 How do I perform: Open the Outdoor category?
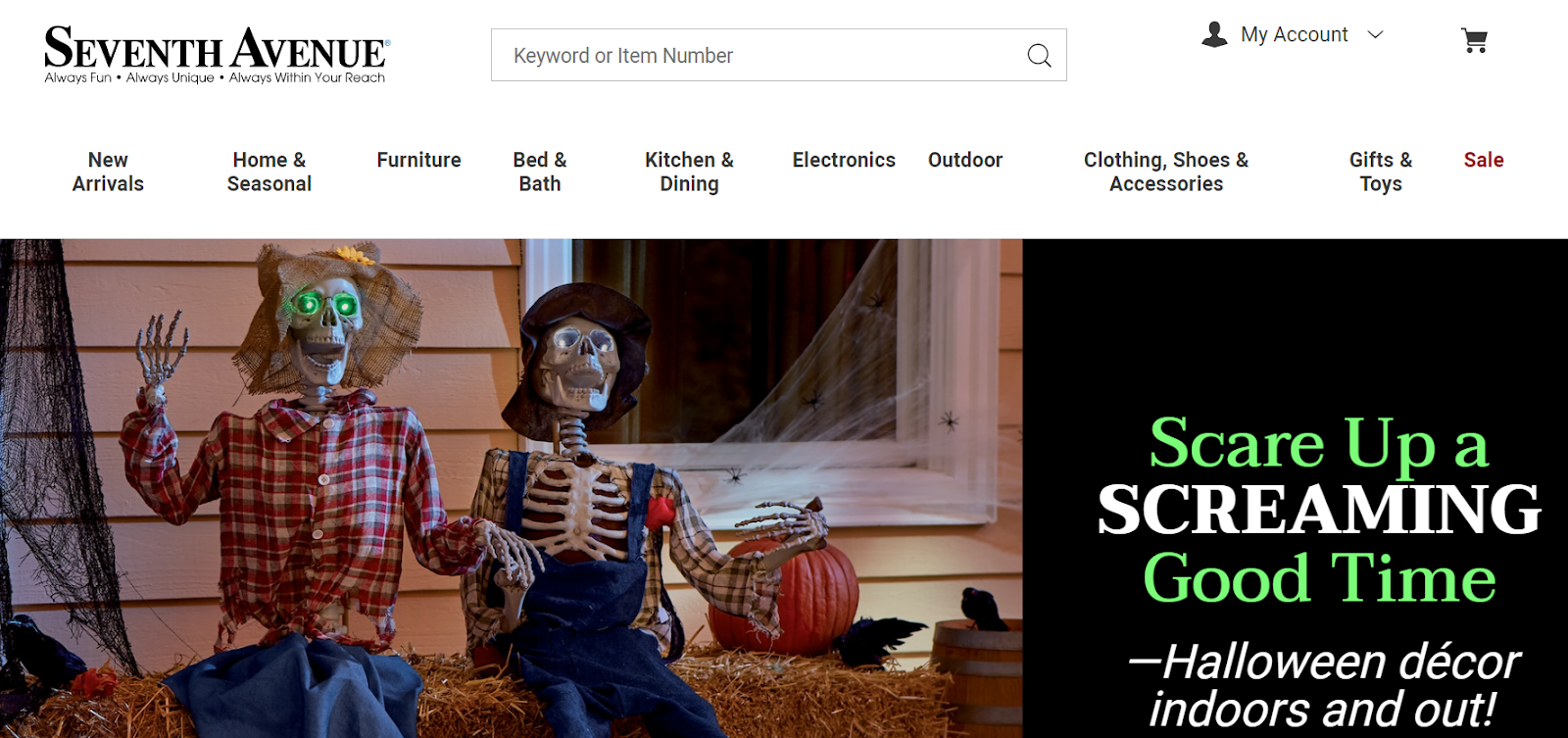pos(965,160)
